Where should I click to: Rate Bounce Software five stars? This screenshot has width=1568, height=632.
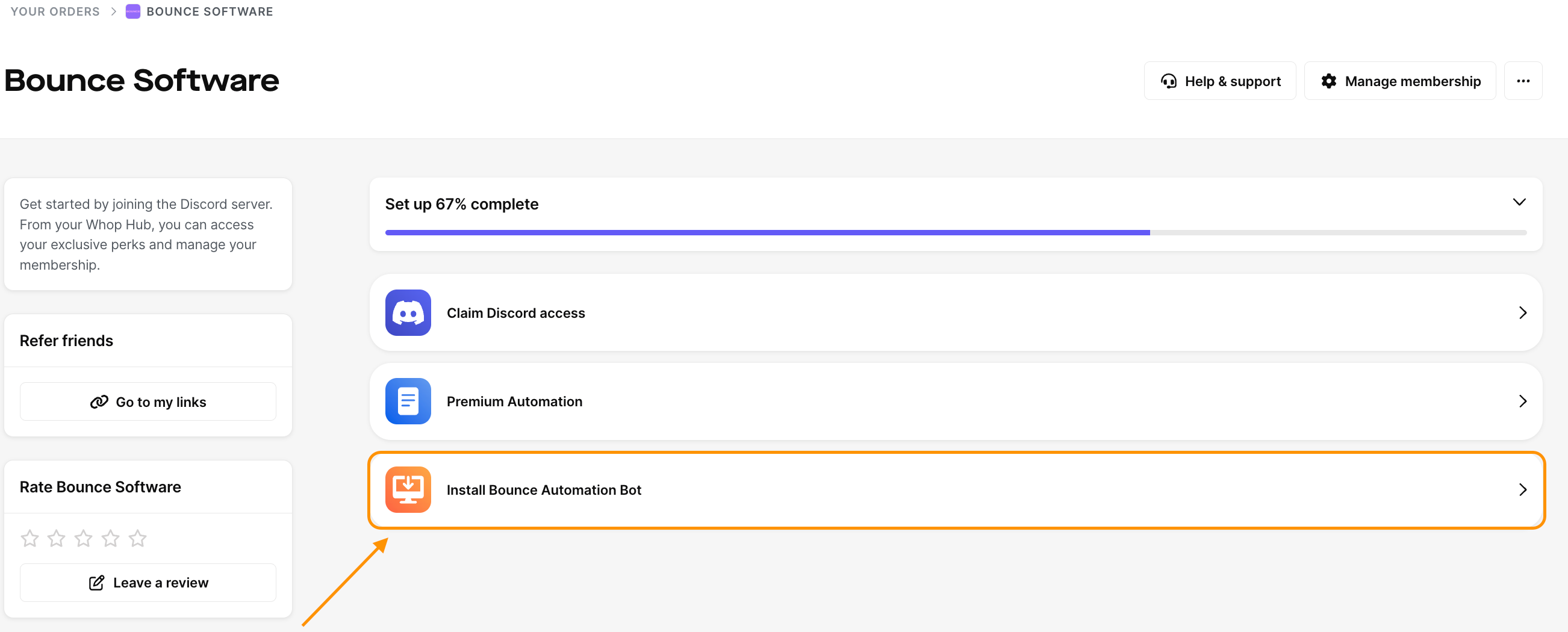(x=137, y=538)
